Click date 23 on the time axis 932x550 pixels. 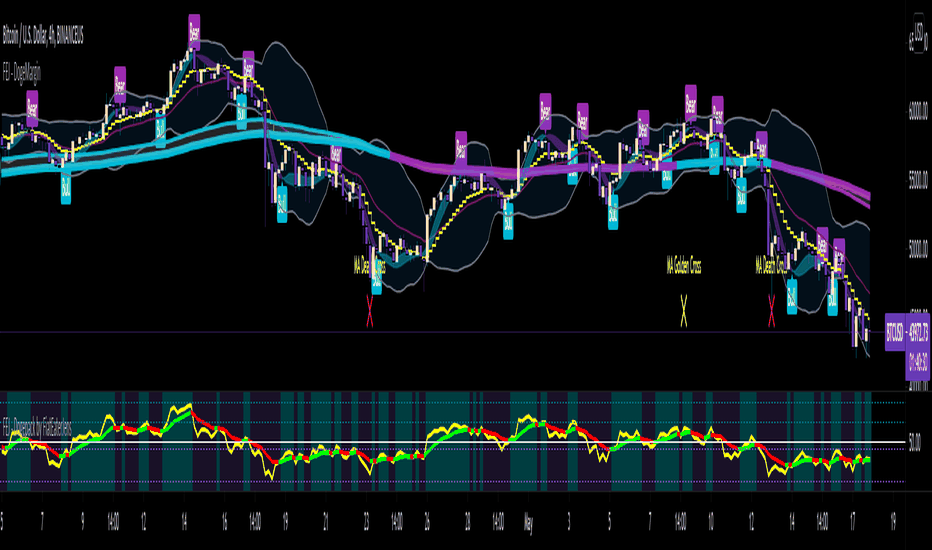[x=367, y=522]
